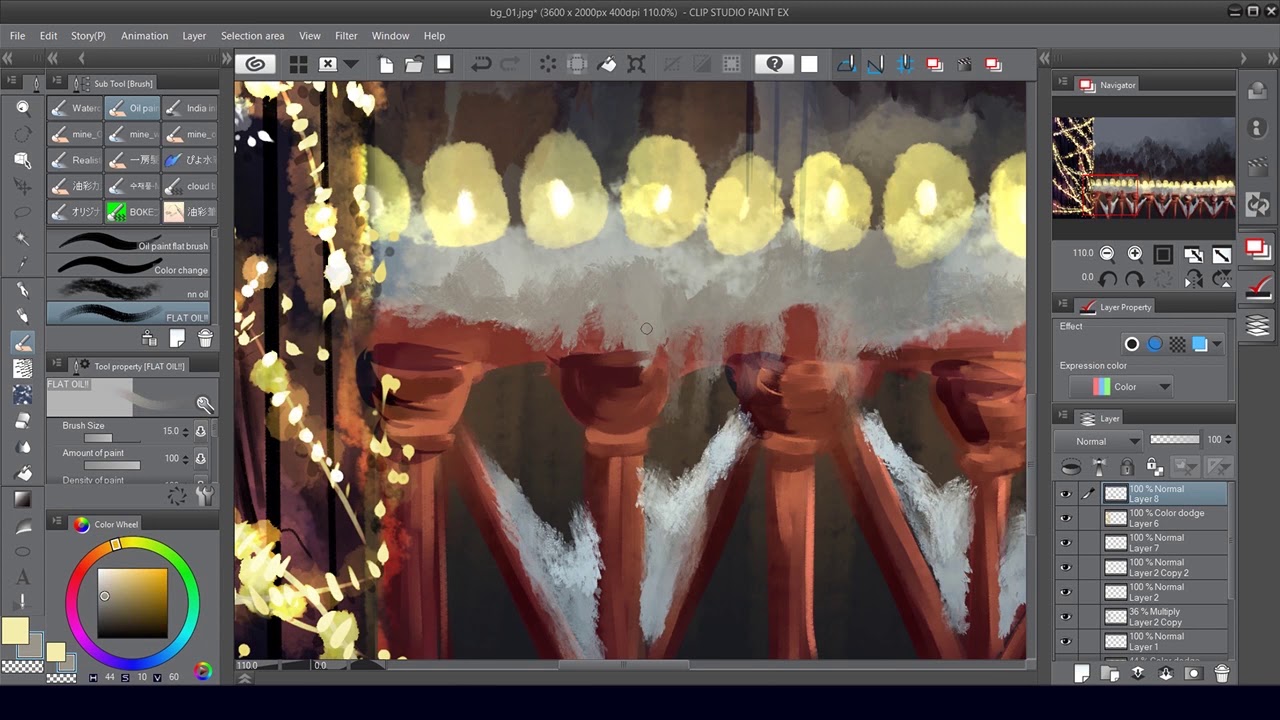Hide Layer 1 visibility eye
The image size is (1280, 720).
click(x=1065, y=642)
